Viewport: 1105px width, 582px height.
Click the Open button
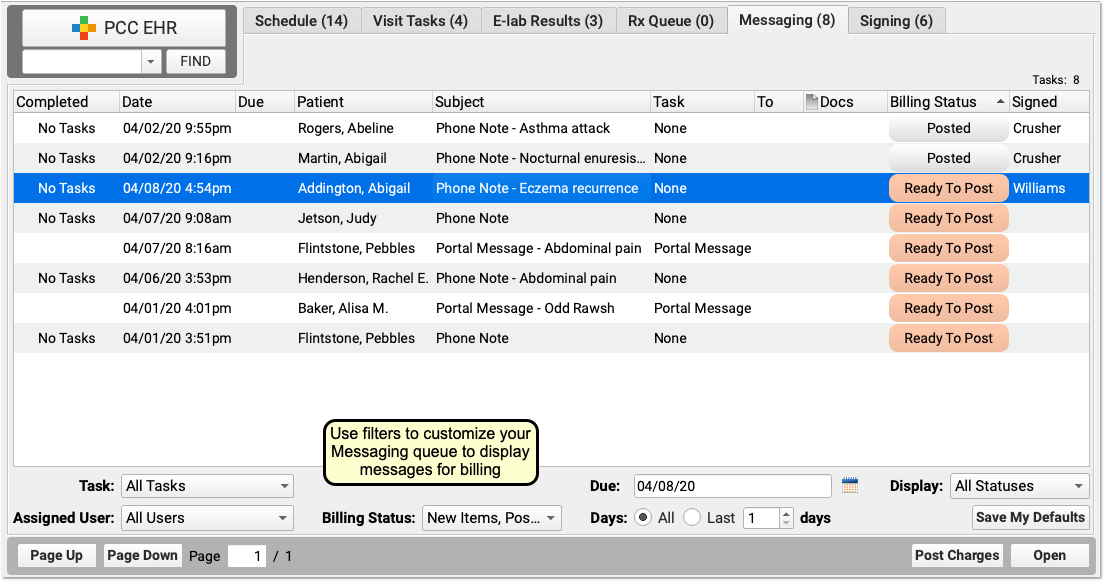click(1049, 555)
